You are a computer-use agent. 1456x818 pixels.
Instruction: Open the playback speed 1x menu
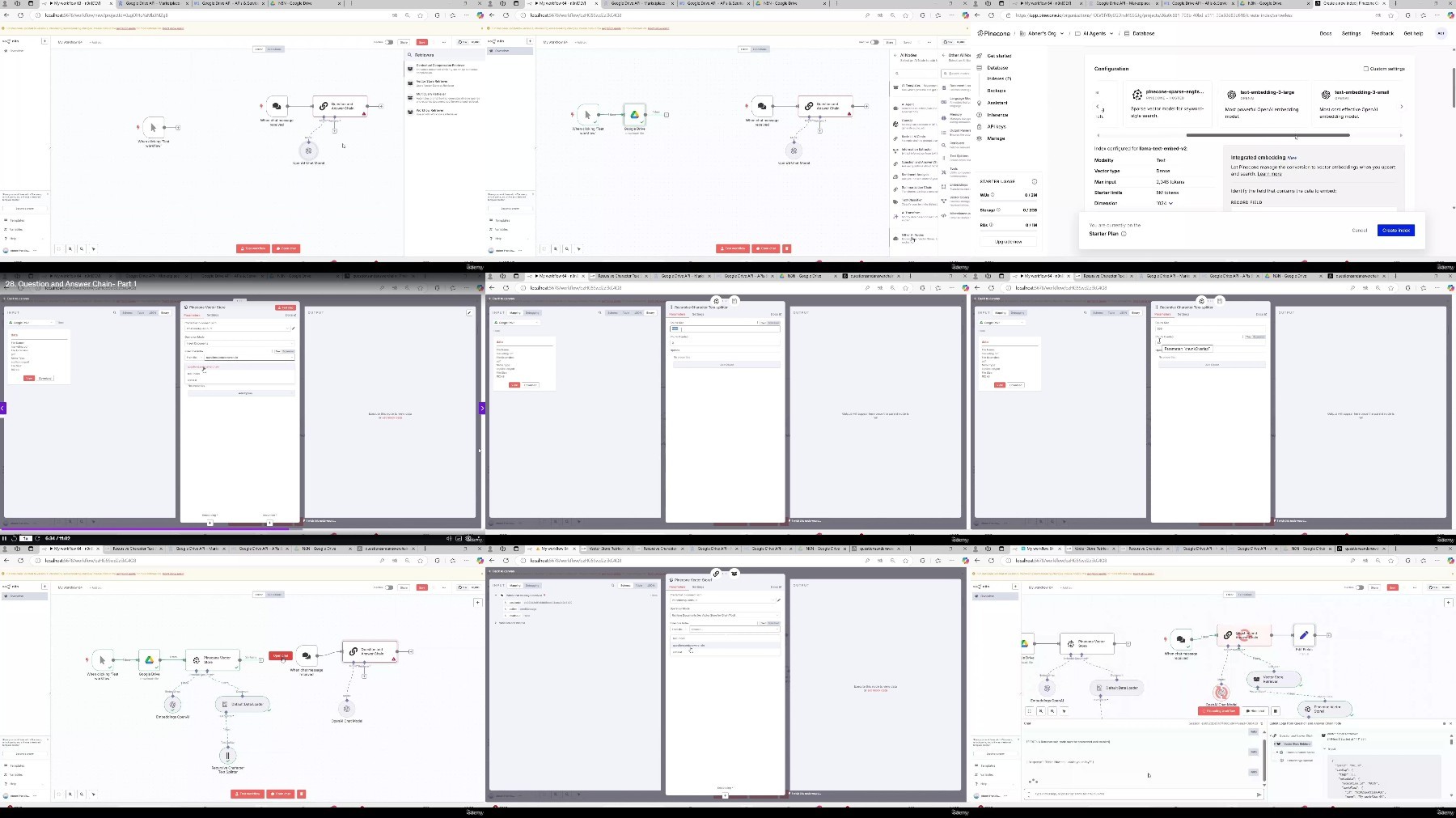point(25,538)
